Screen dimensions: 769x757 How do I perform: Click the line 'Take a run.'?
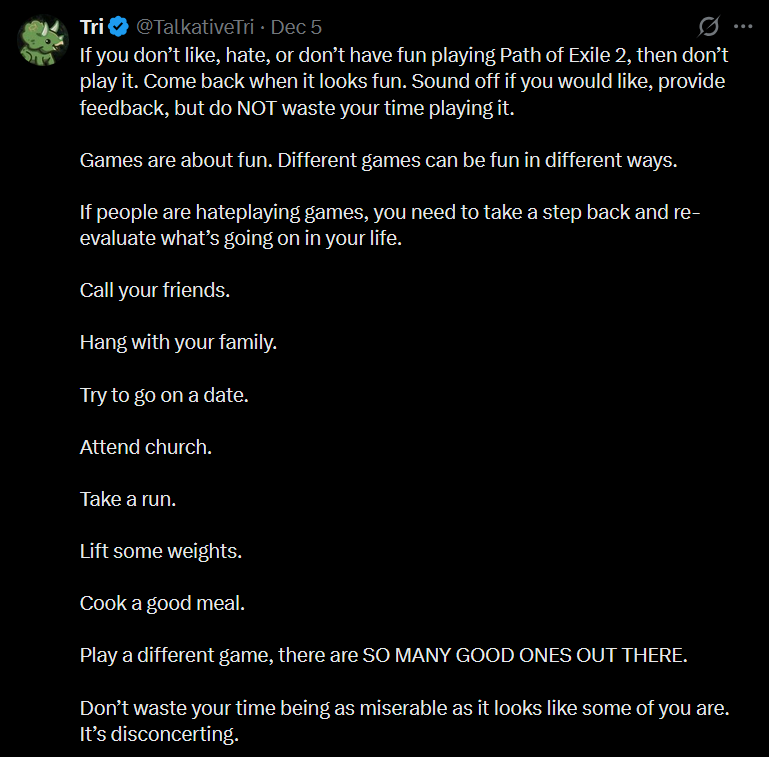tap(128, 499)
